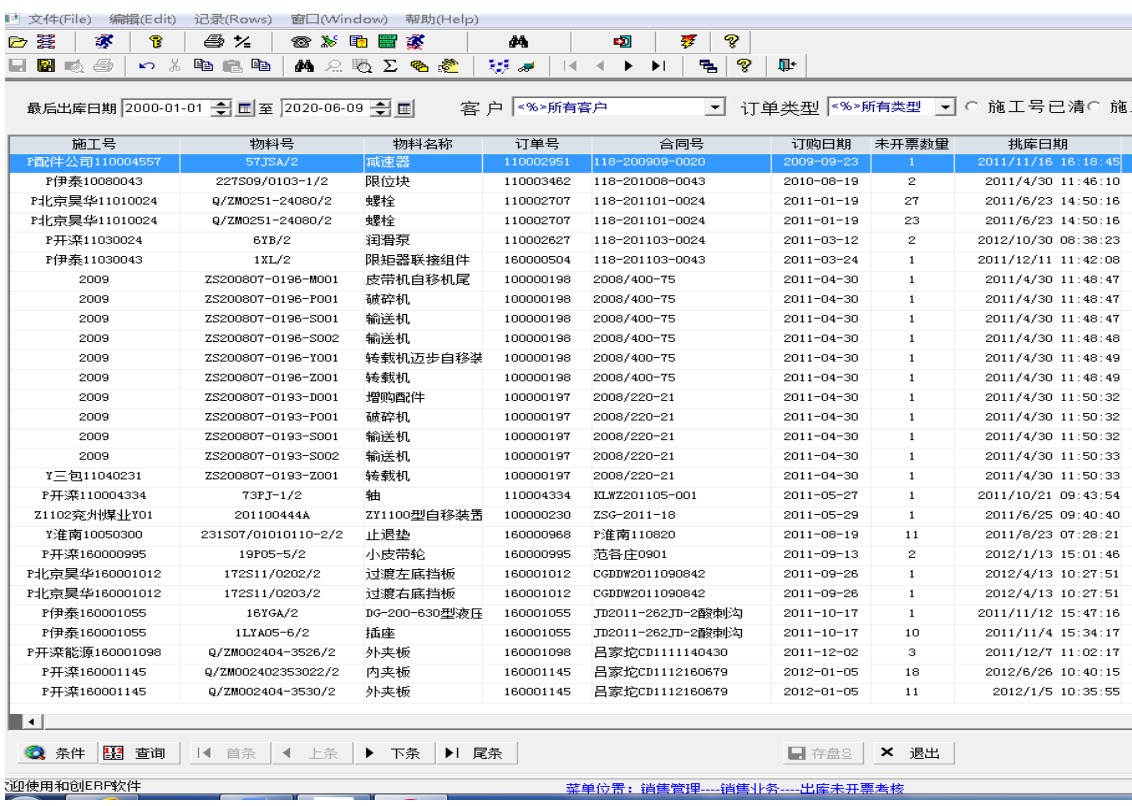
Task: Click the horizontal scrollbar left arrow
Action: click(x=32, y=721)
